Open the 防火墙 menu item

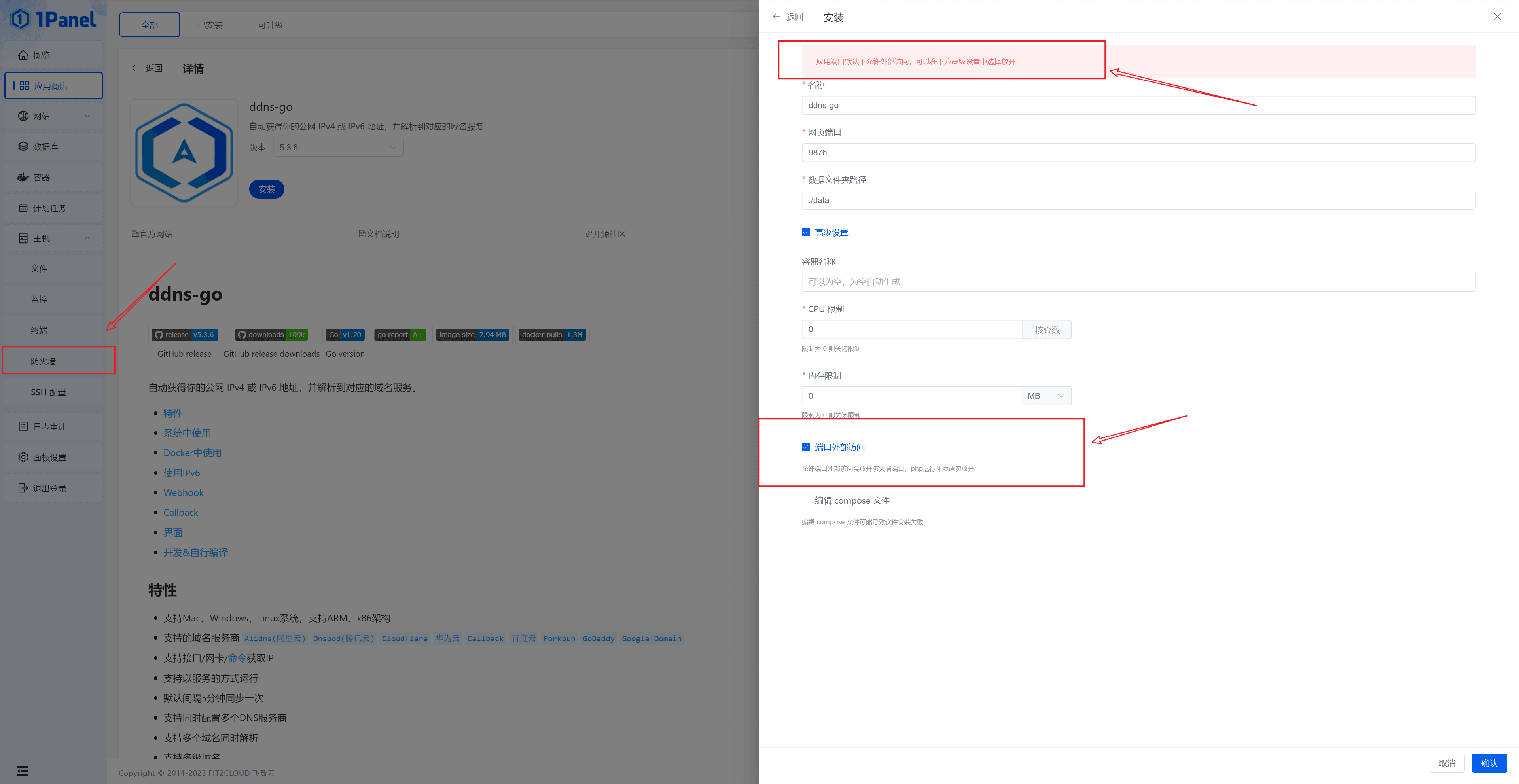[x=43, y=361]
